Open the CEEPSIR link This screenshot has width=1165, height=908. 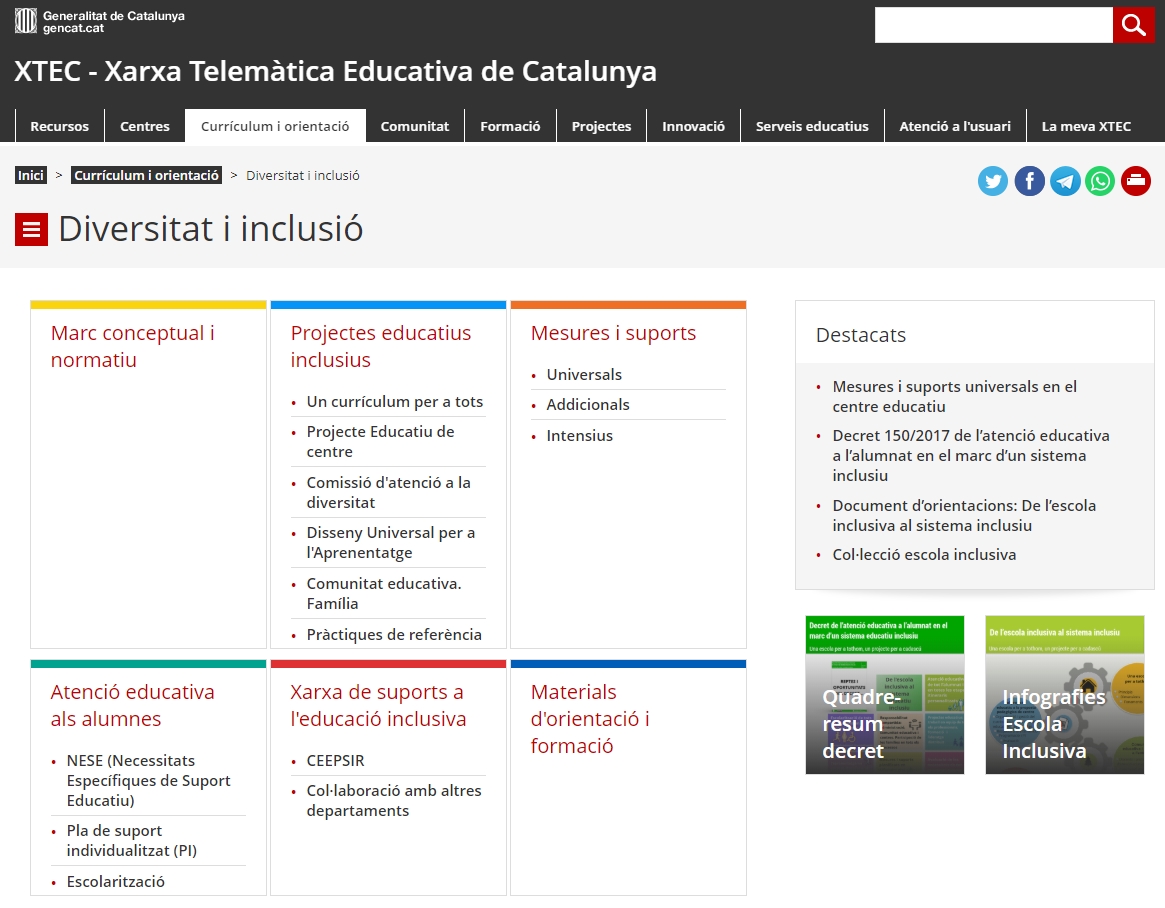[335, 760]
